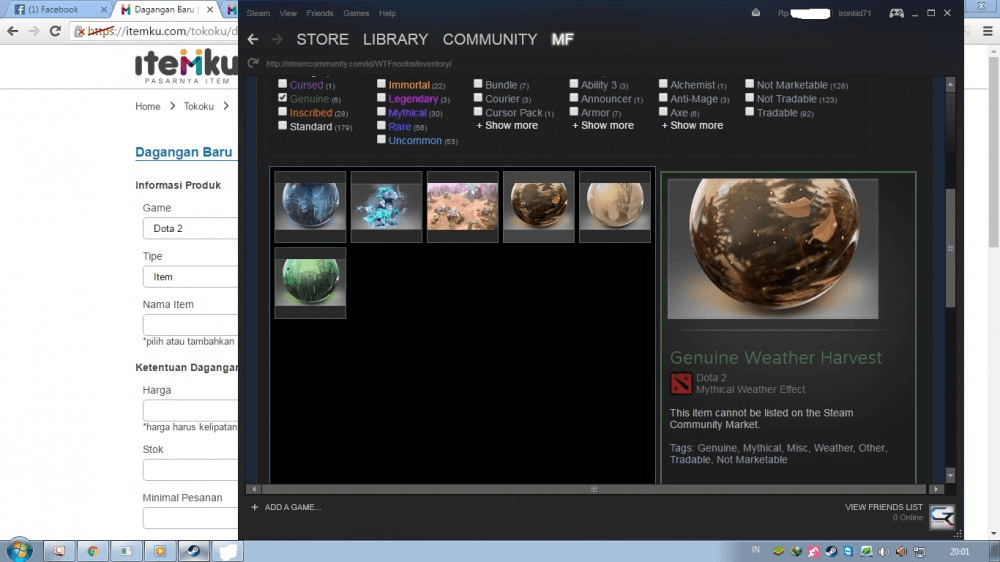The image size is (1000, 562).
Task: Check the Inscribed quality filter
Action: click(x=283, y=112)
